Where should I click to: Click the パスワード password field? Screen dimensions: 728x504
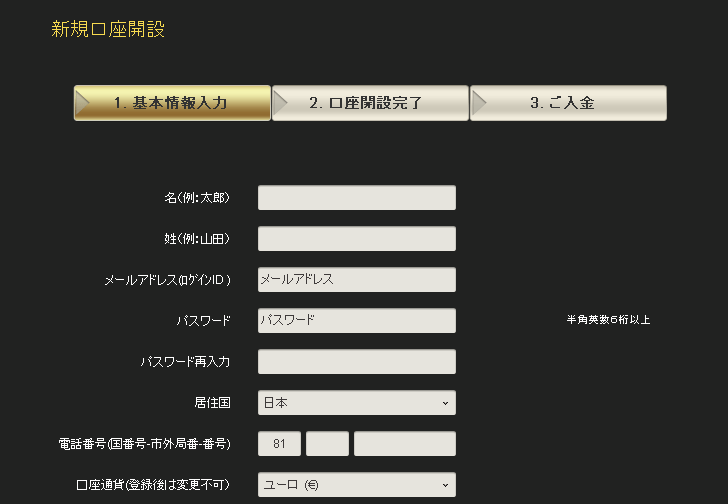pyautogui.click(x=357, y=320)
